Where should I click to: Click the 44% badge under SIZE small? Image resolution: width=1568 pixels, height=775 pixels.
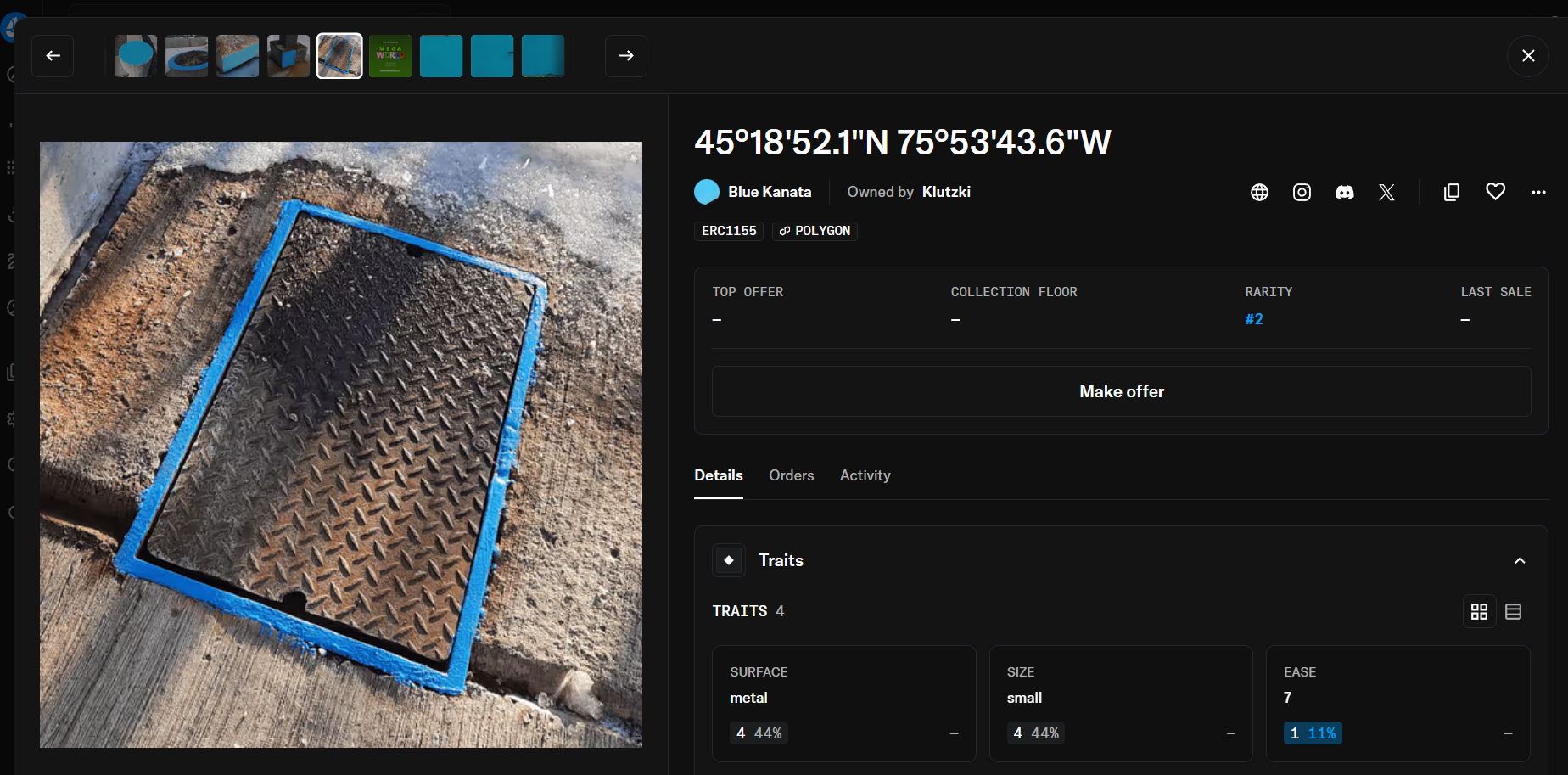[1036, 733]
